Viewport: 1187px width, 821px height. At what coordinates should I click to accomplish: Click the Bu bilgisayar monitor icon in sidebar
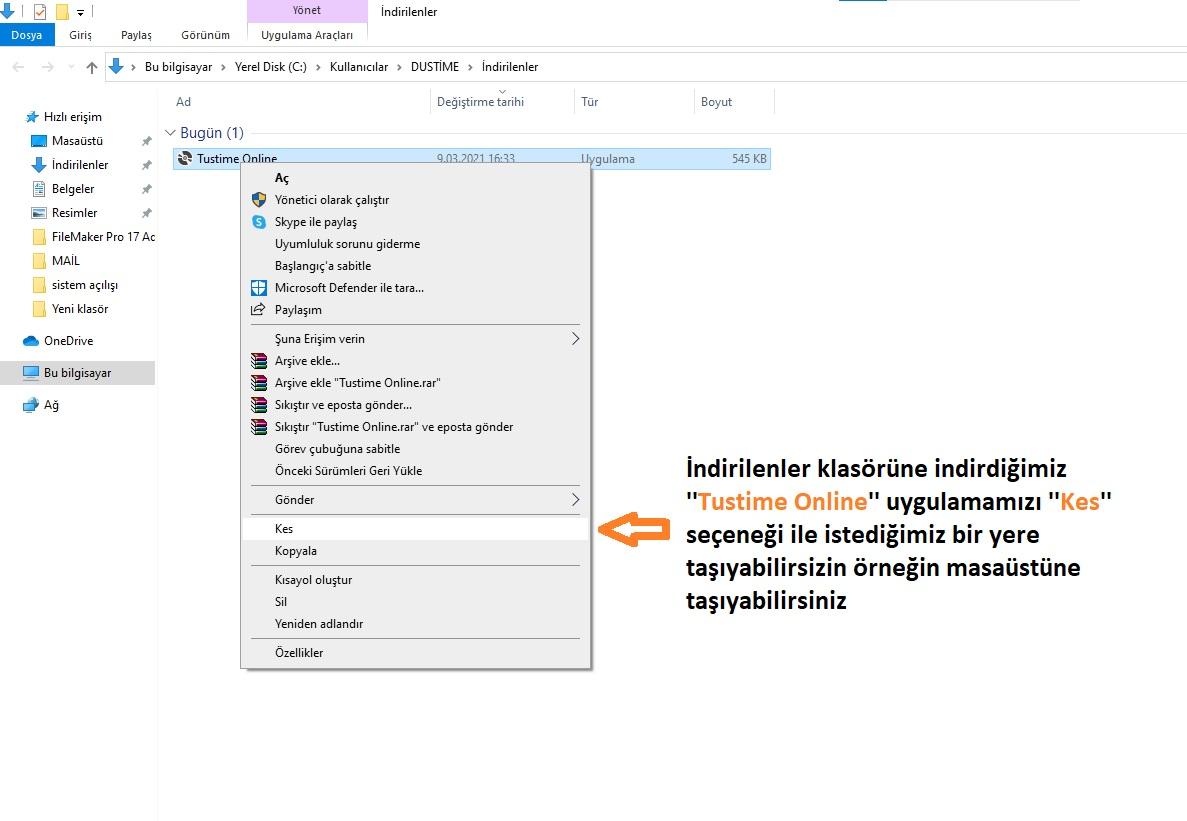[x=31, y=373]
